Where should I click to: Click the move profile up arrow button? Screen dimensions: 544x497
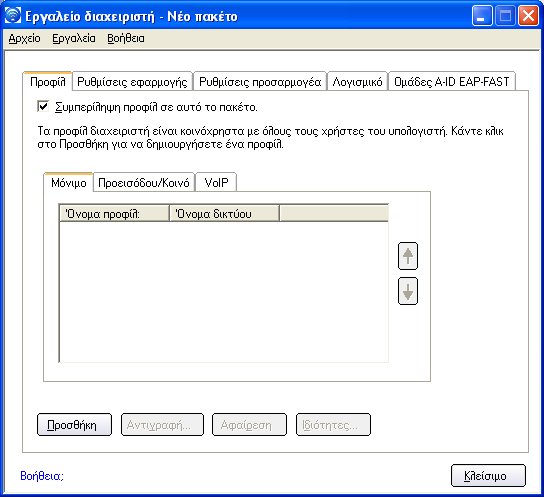pyautogui.click(x=408, y=256)
